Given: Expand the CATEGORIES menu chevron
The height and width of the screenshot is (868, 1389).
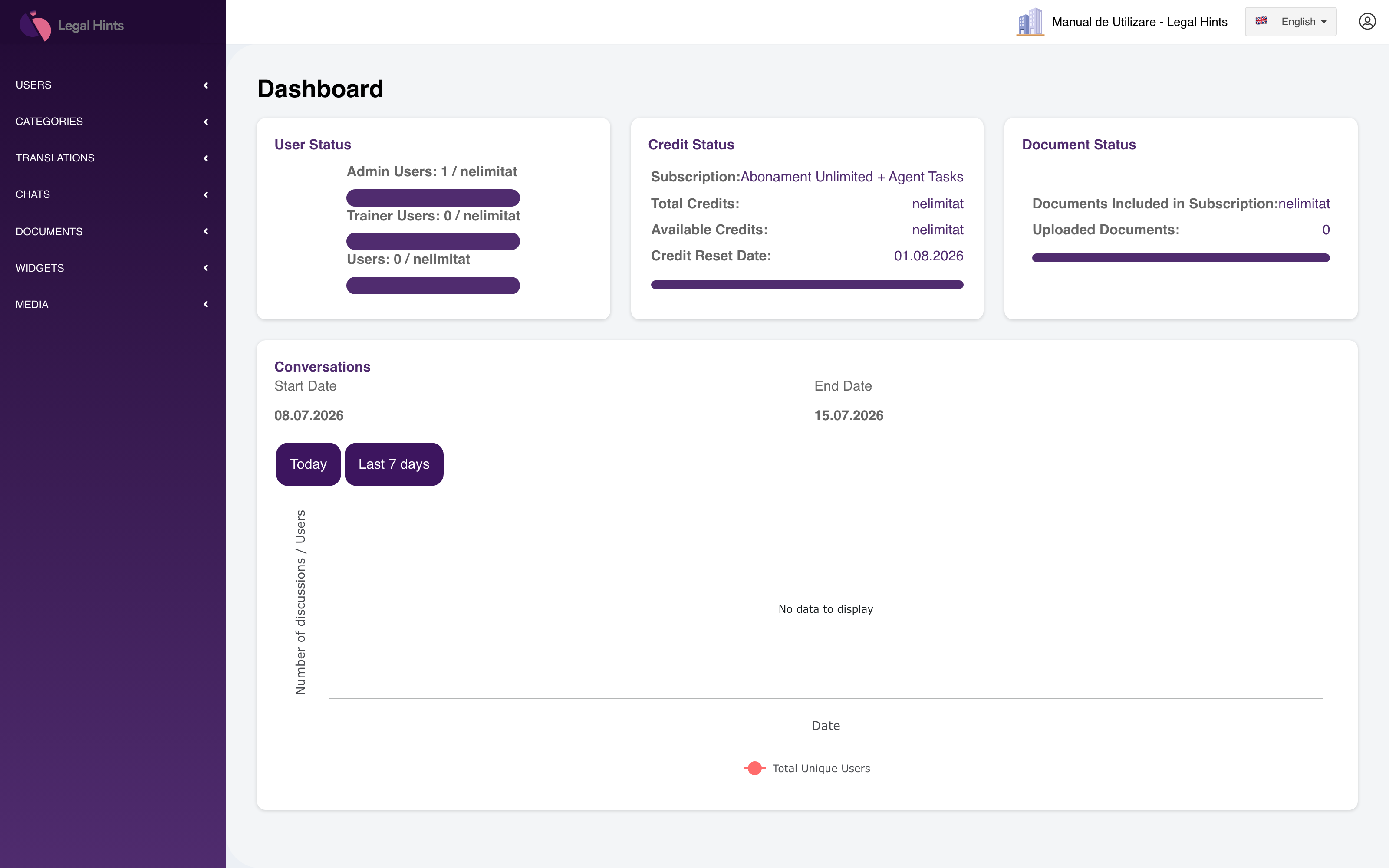Looking at the screenshot, I should [206, 122].
